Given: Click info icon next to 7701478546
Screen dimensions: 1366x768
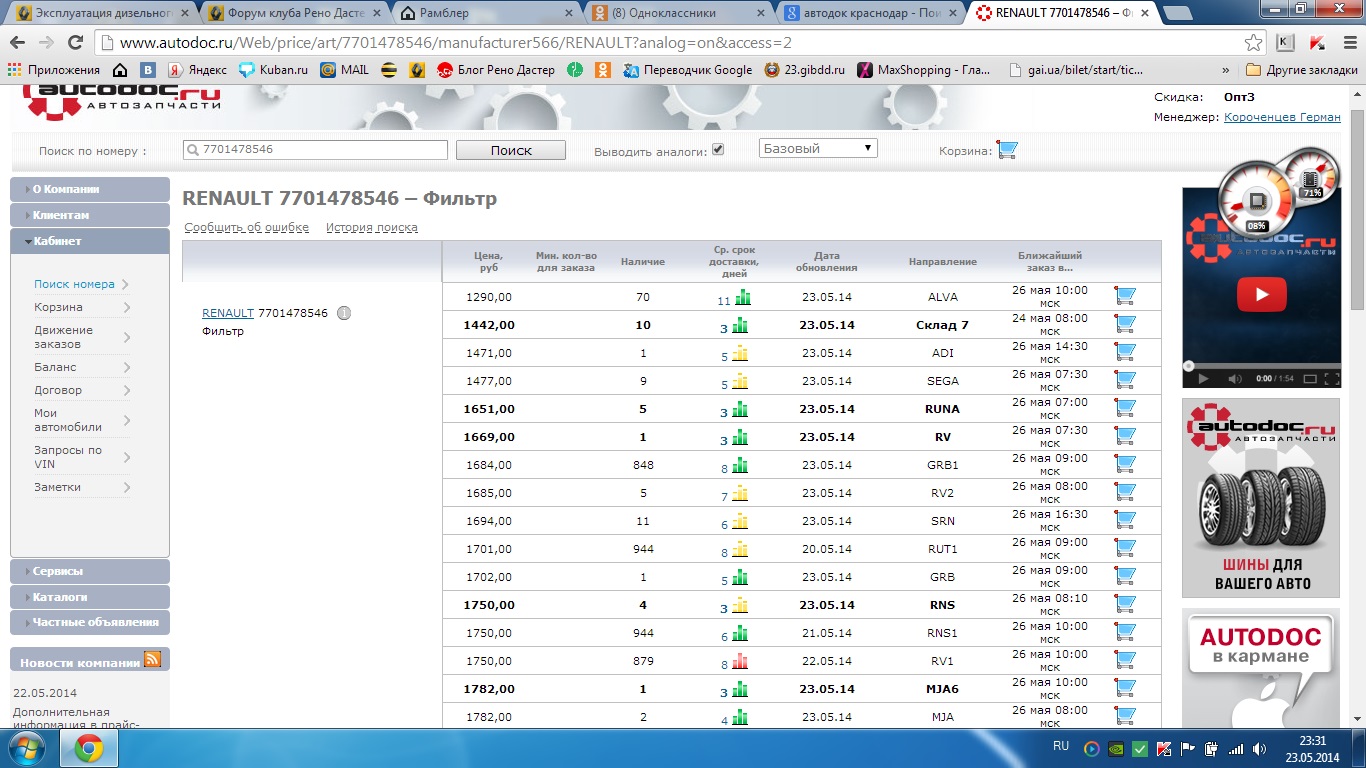Looking at the screenshot, I should point(344,313).
